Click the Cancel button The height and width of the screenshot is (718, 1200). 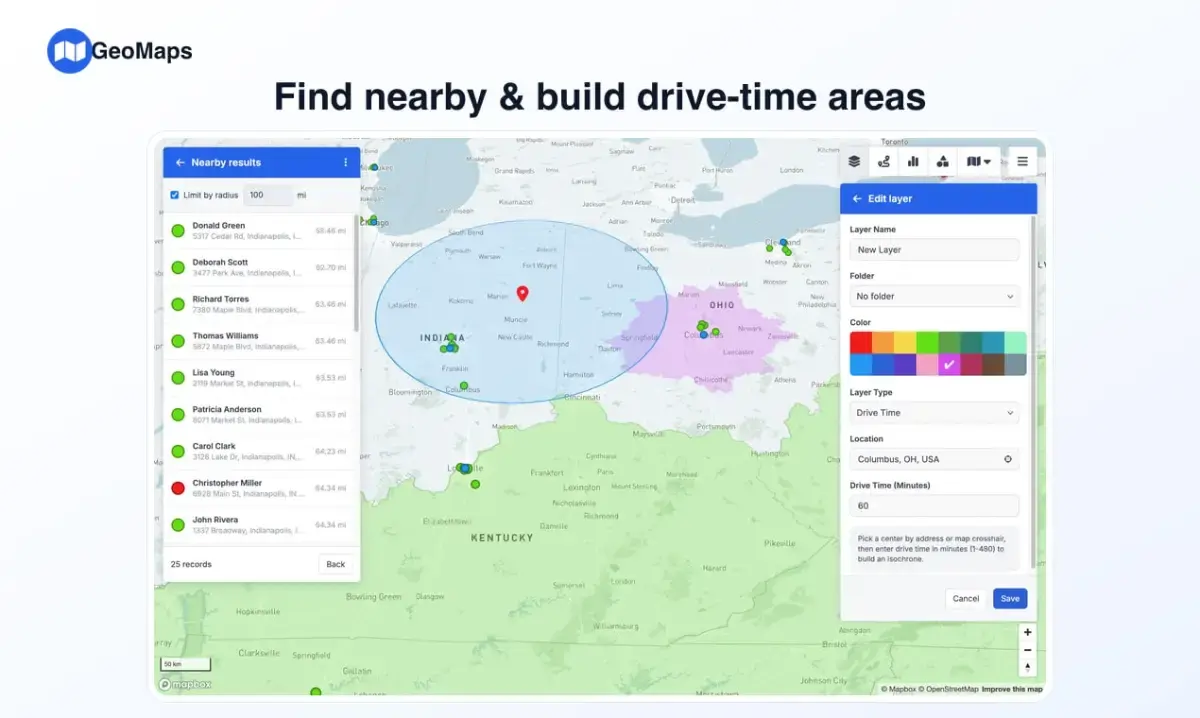pyautogui.click(x=966, y=599)
